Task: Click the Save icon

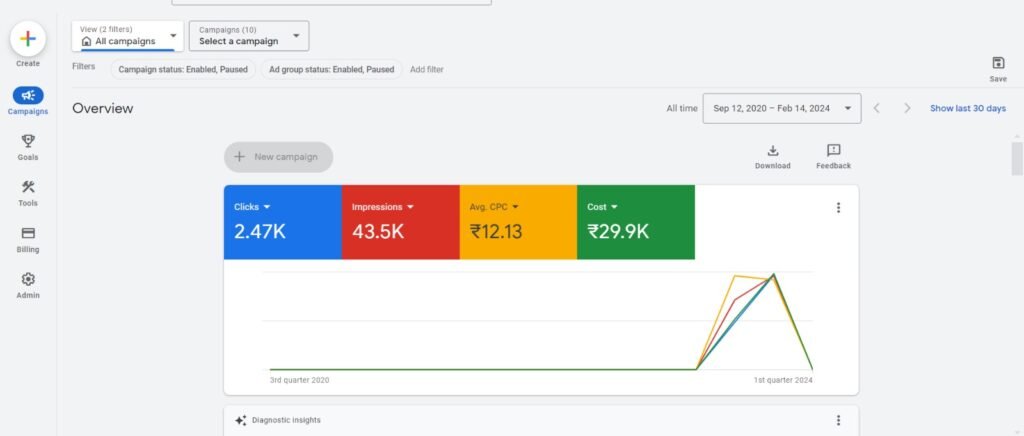Action: tap(997, 63)
